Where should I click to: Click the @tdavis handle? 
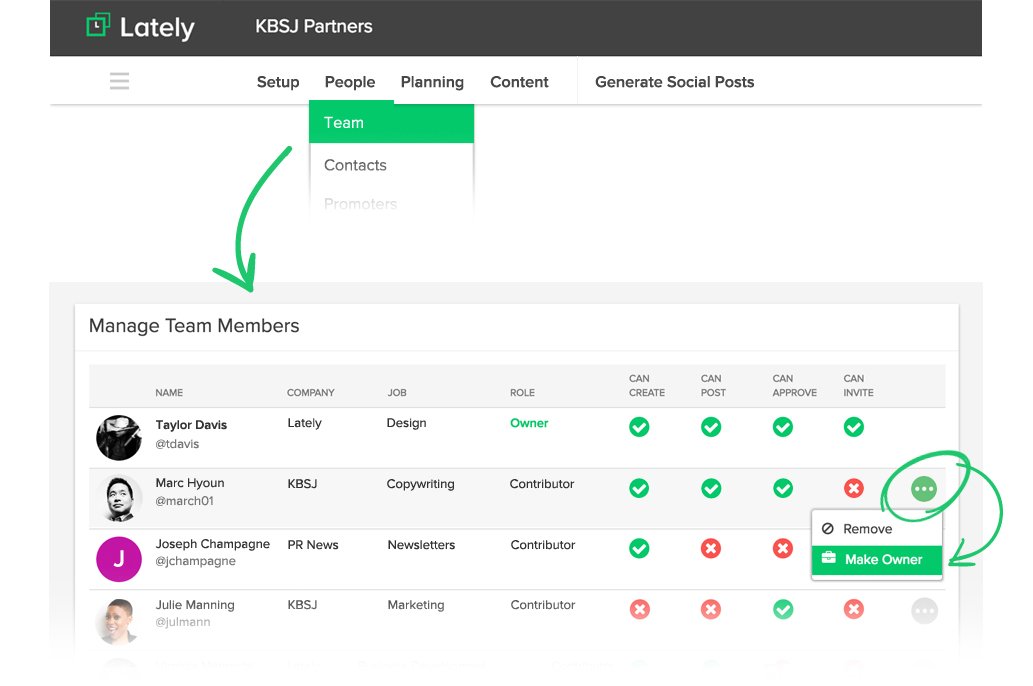coord(177,444)
